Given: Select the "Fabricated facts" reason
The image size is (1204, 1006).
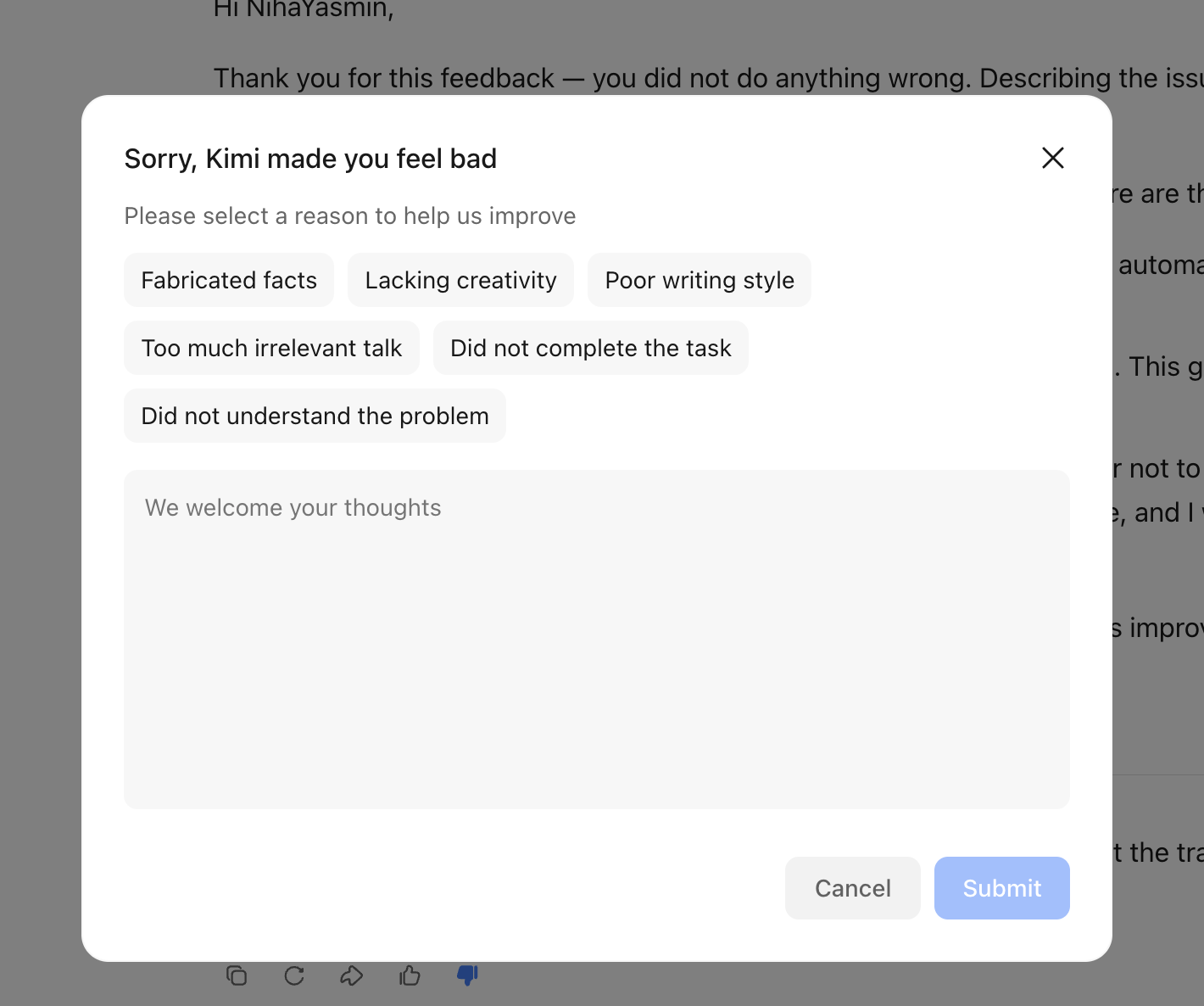Looking at the screenshot, I should pos(229,280).
